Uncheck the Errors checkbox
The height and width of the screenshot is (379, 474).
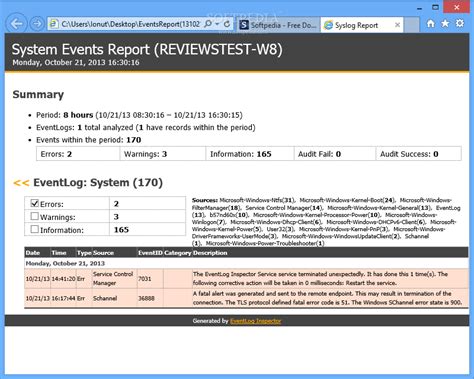coord(34,203)
